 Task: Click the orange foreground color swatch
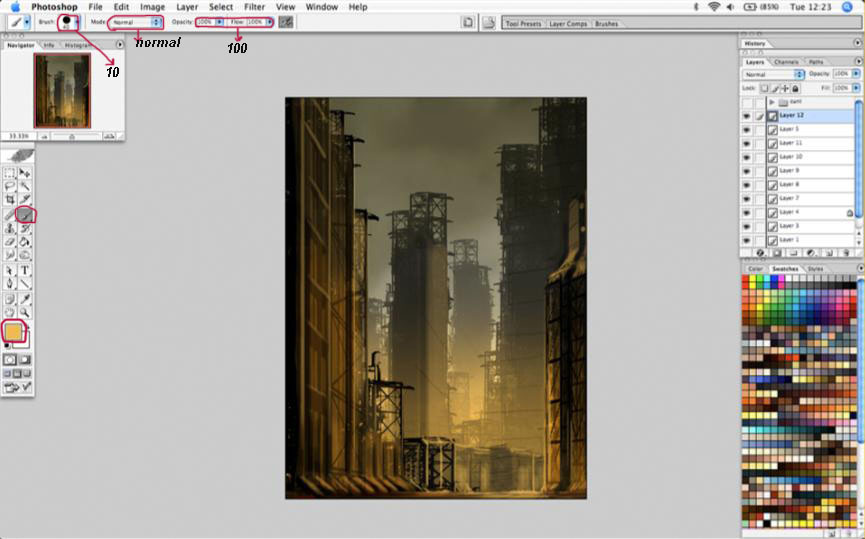[14, 331]
